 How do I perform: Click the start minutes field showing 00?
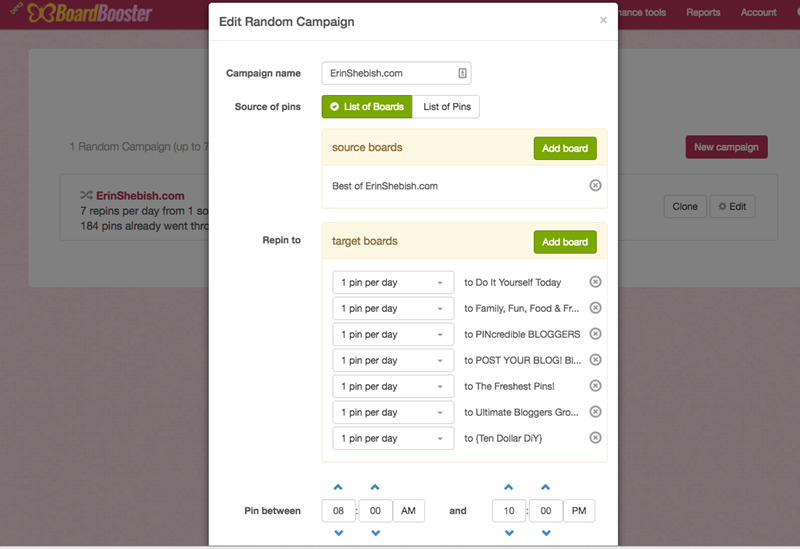click(x=375, y=511)
